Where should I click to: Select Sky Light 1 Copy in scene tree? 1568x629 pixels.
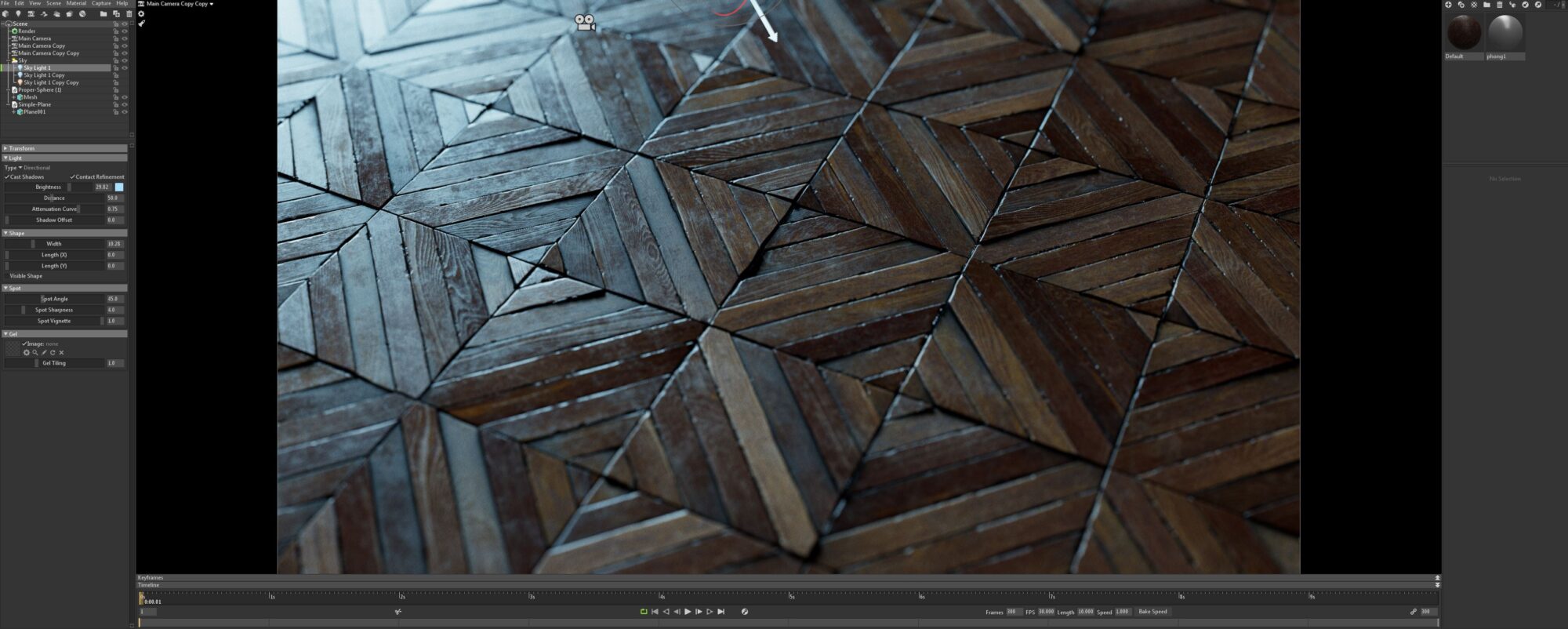tap(44, 75)
